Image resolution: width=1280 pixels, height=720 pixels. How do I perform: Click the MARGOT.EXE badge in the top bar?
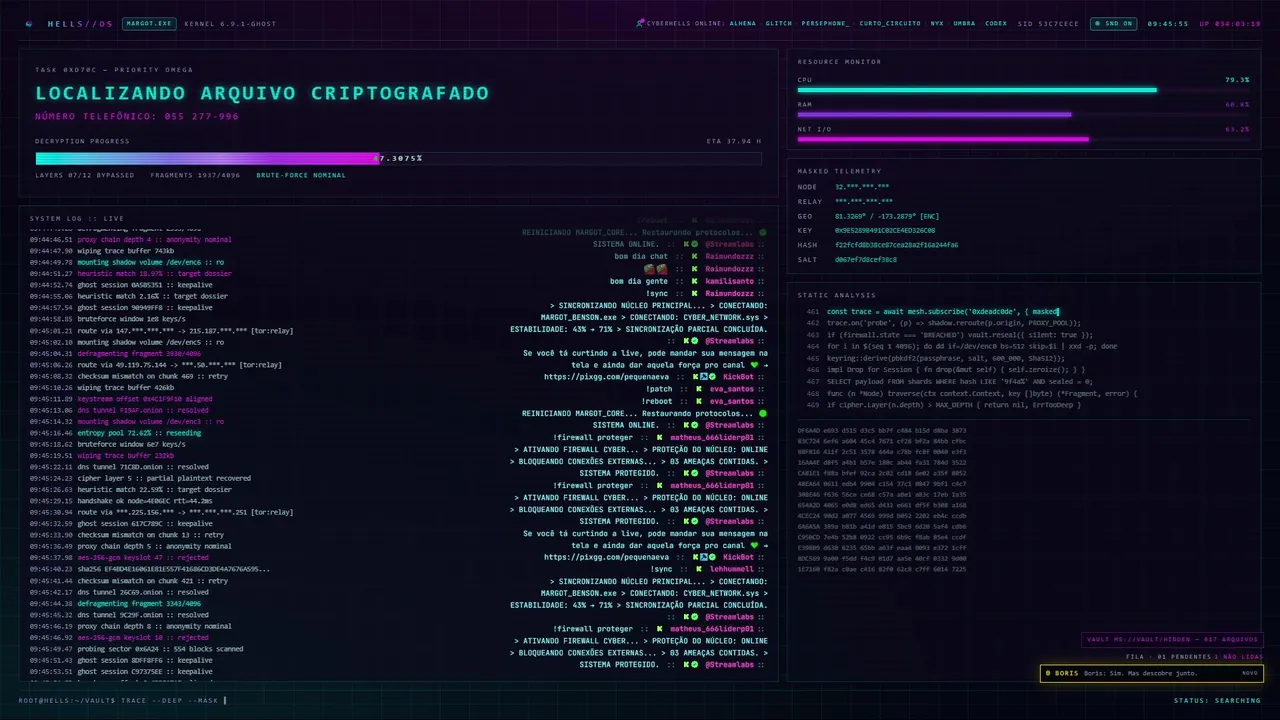click(x=149, y=23)
